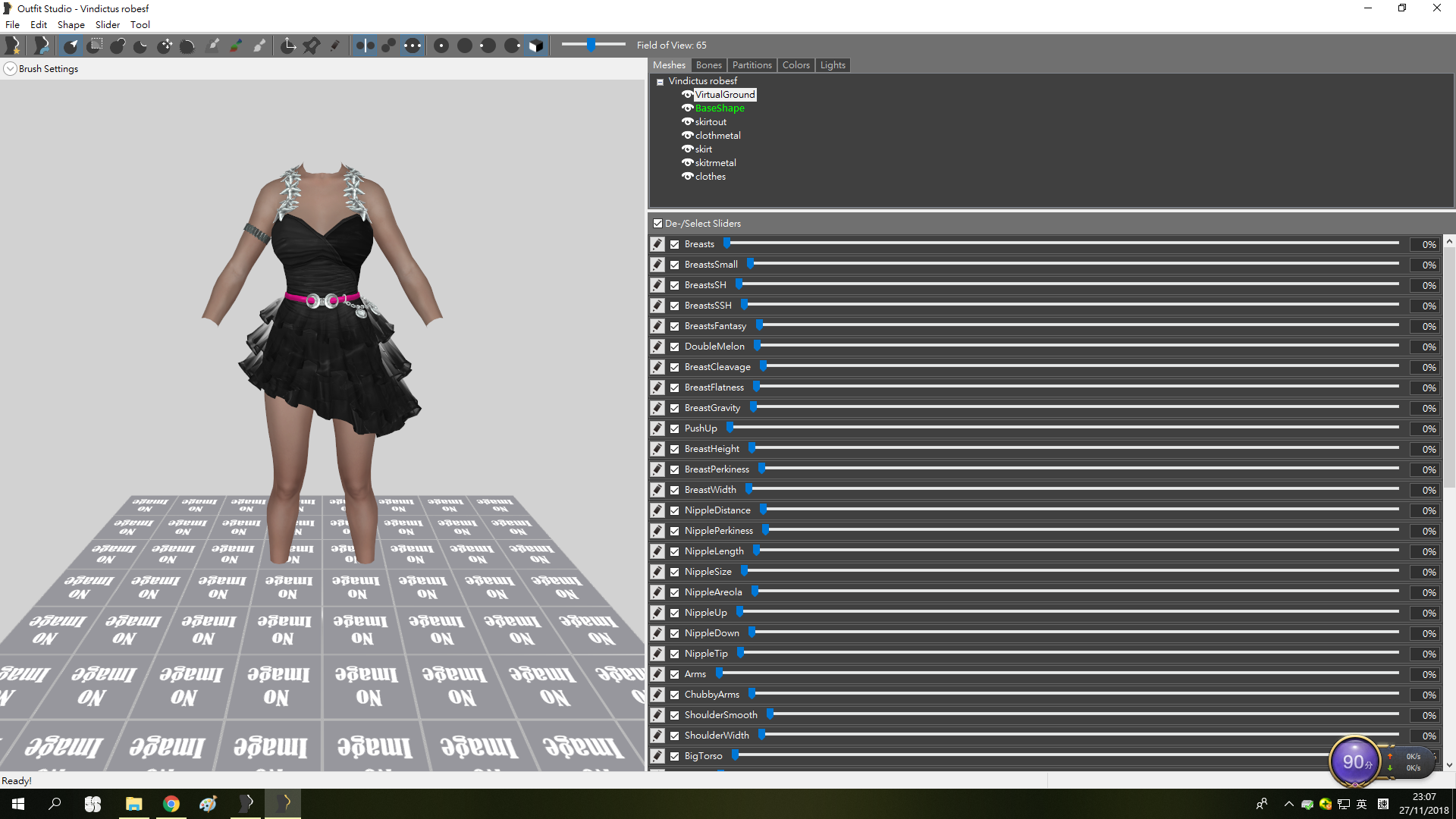The image size is (1456, 819).
Task: Click the slider list scroll-down arrow
Action: pyautogui.click(x=1449, y=765)
